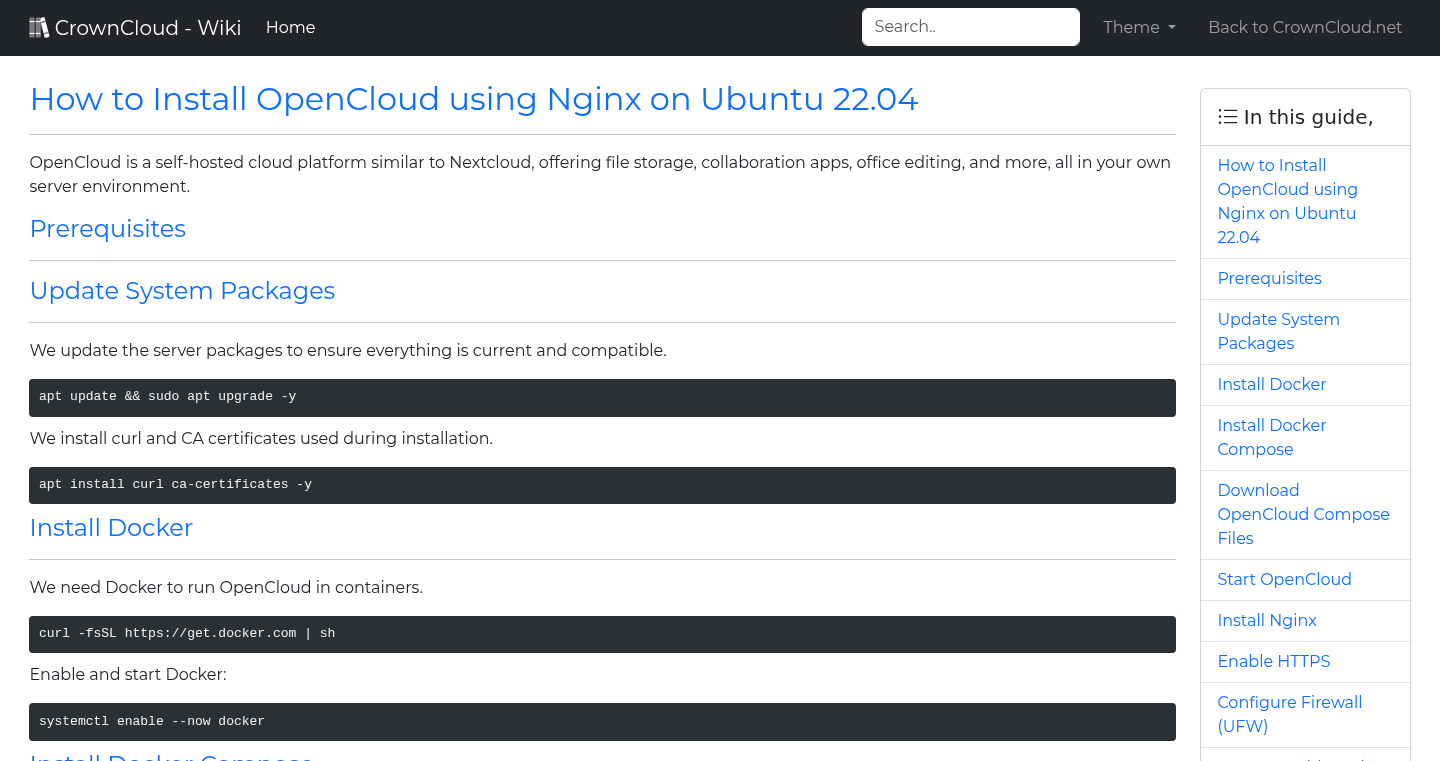Click 'Enable HTTPS' in the guide list
Screen dimensions: 1440x761
point(1274,661)
